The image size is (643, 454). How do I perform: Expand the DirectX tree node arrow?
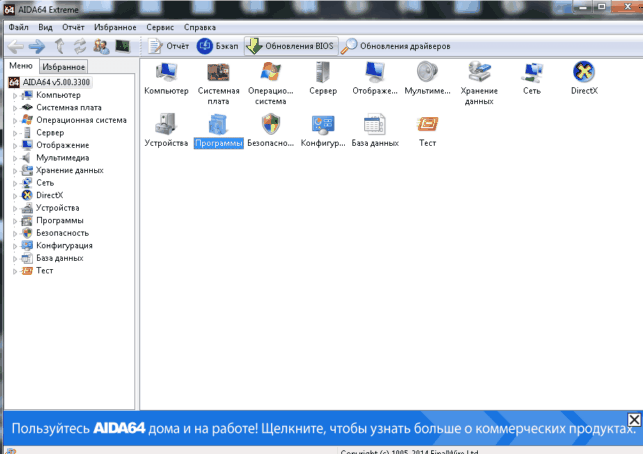[15, 196]
